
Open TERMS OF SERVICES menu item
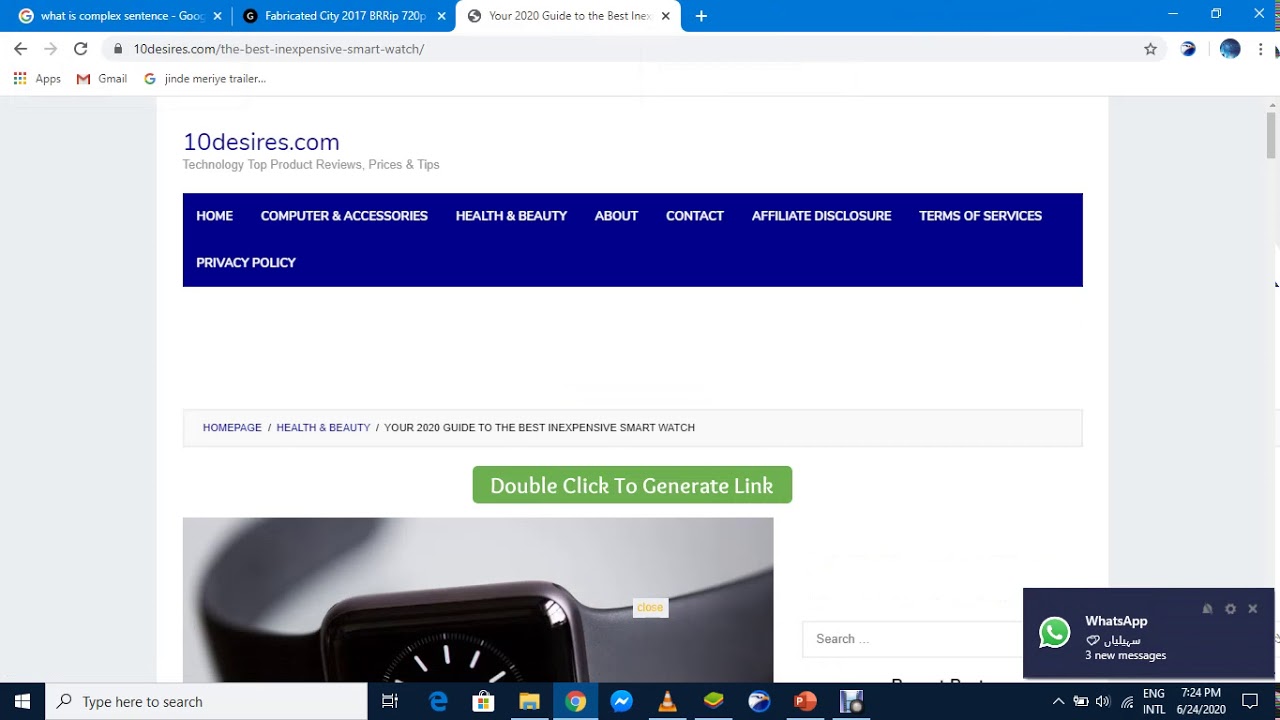[x=980, y=216]
